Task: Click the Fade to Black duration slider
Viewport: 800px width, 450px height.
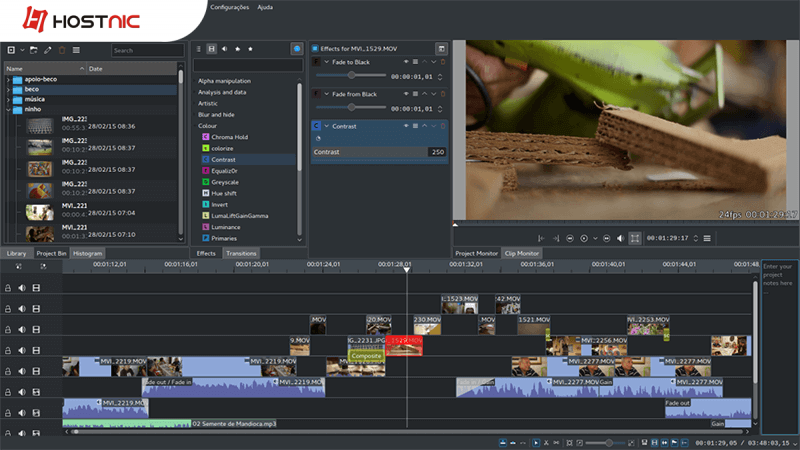Action: tap(351, 76)
